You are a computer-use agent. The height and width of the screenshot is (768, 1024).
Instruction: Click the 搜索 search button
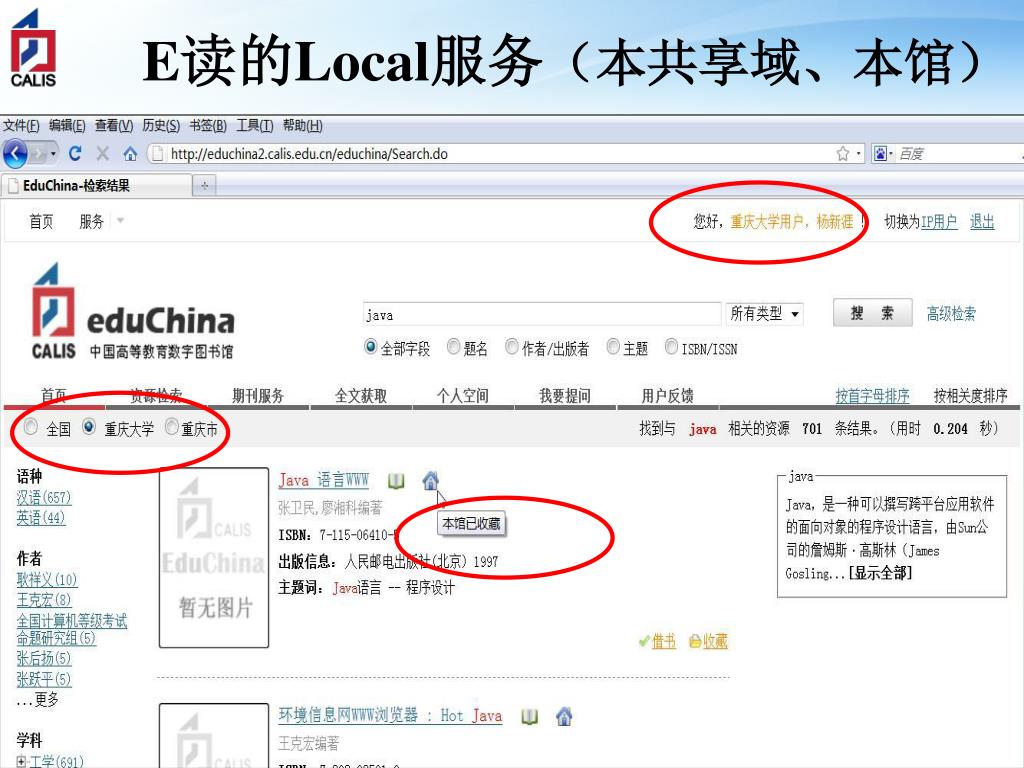coord(872,313)
